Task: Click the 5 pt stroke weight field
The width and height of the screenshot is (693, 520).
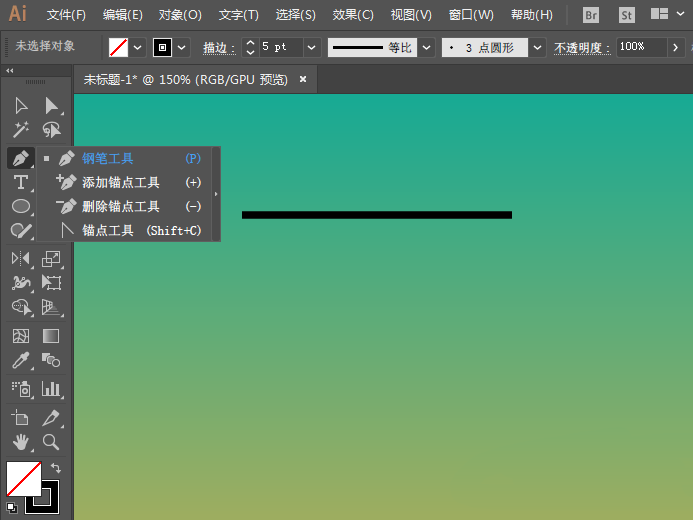Action: 282,47
